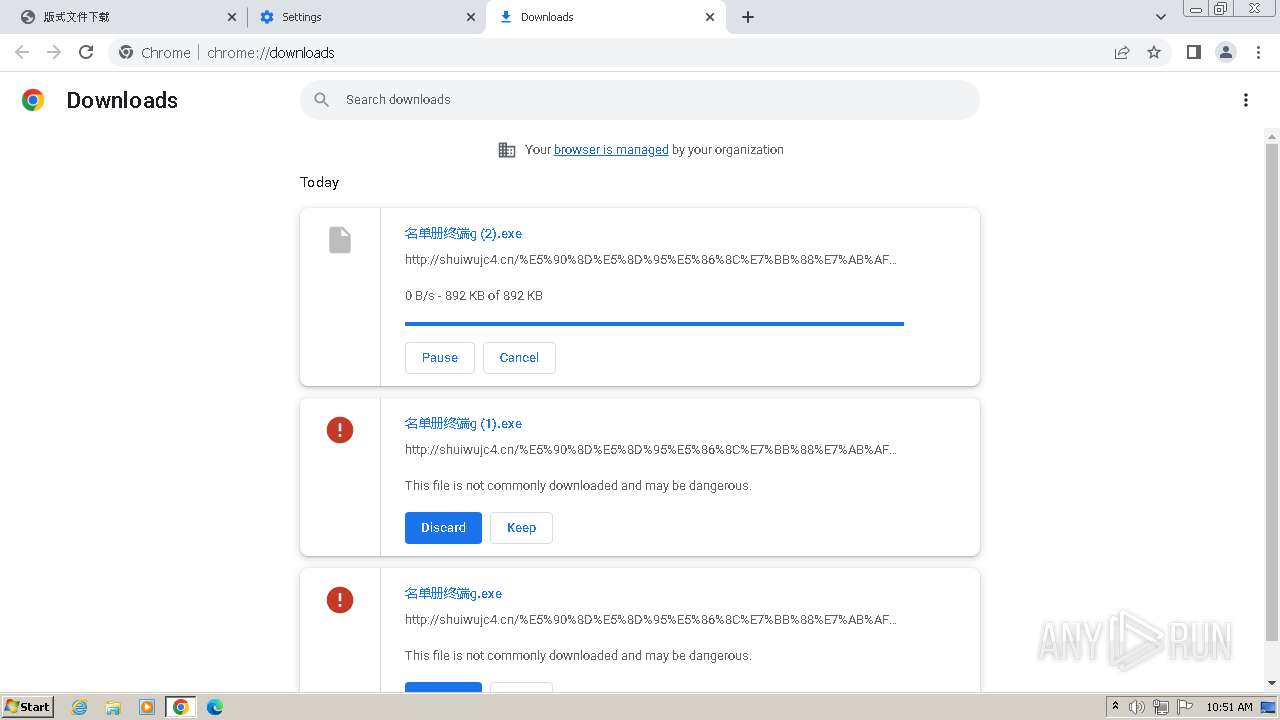Cancel the 名单册终端g (2).exe download

point(519,357)
